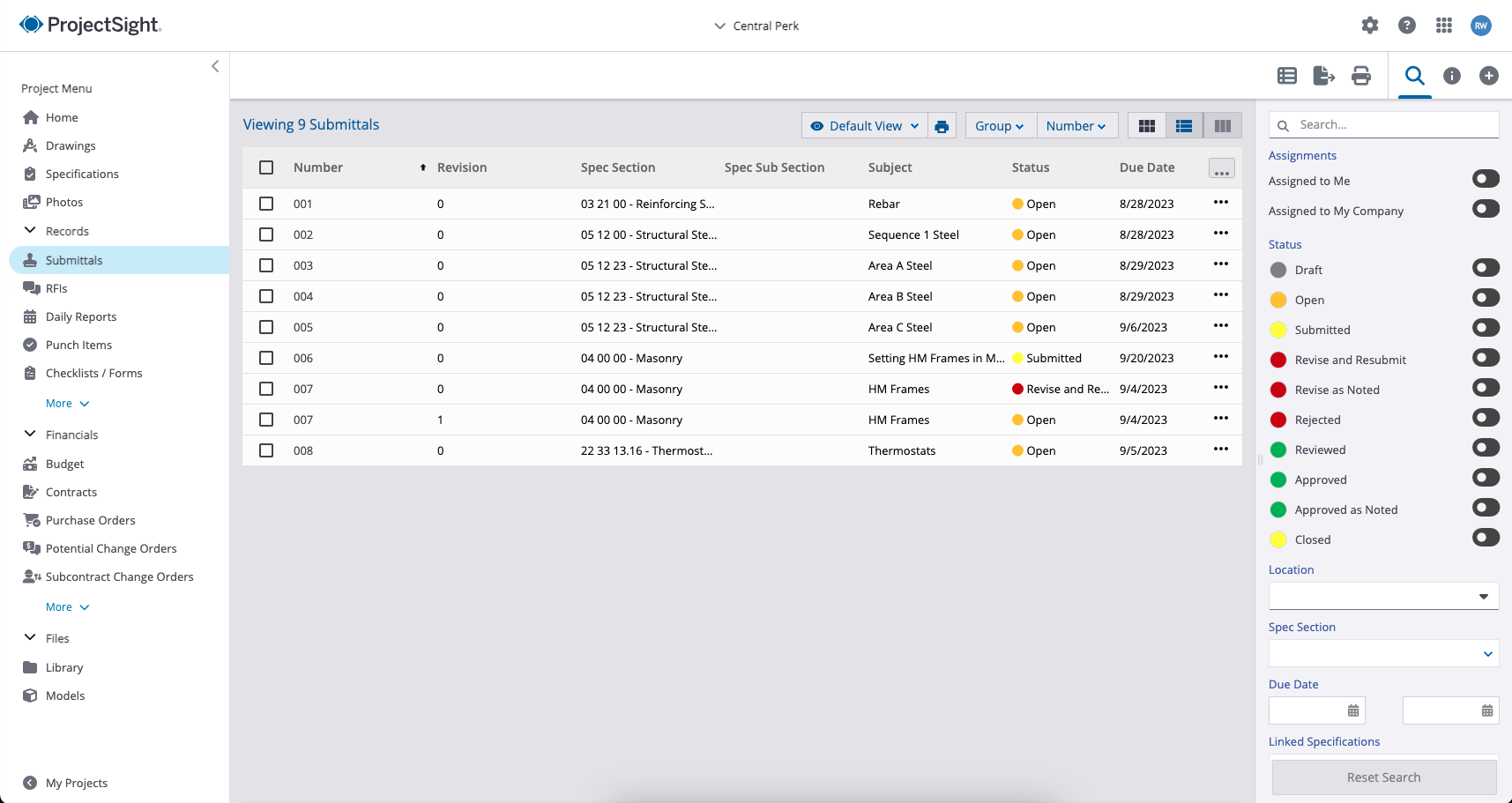Toggle the Approved as Noted filter

coord(1486,508)
